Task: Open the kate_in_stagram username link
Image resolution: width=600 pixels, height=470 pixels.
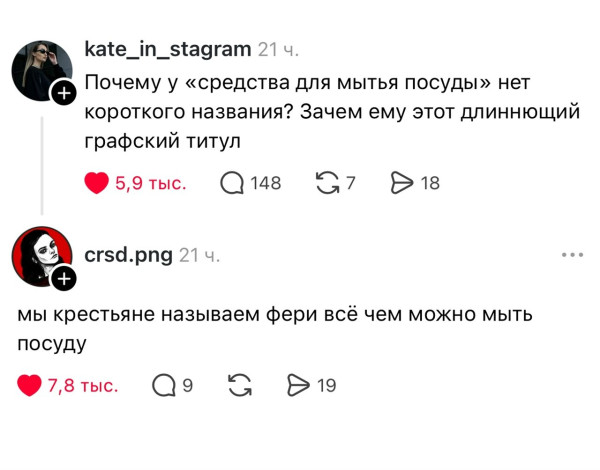Action: pyautogui.click(x=167, y=50)
